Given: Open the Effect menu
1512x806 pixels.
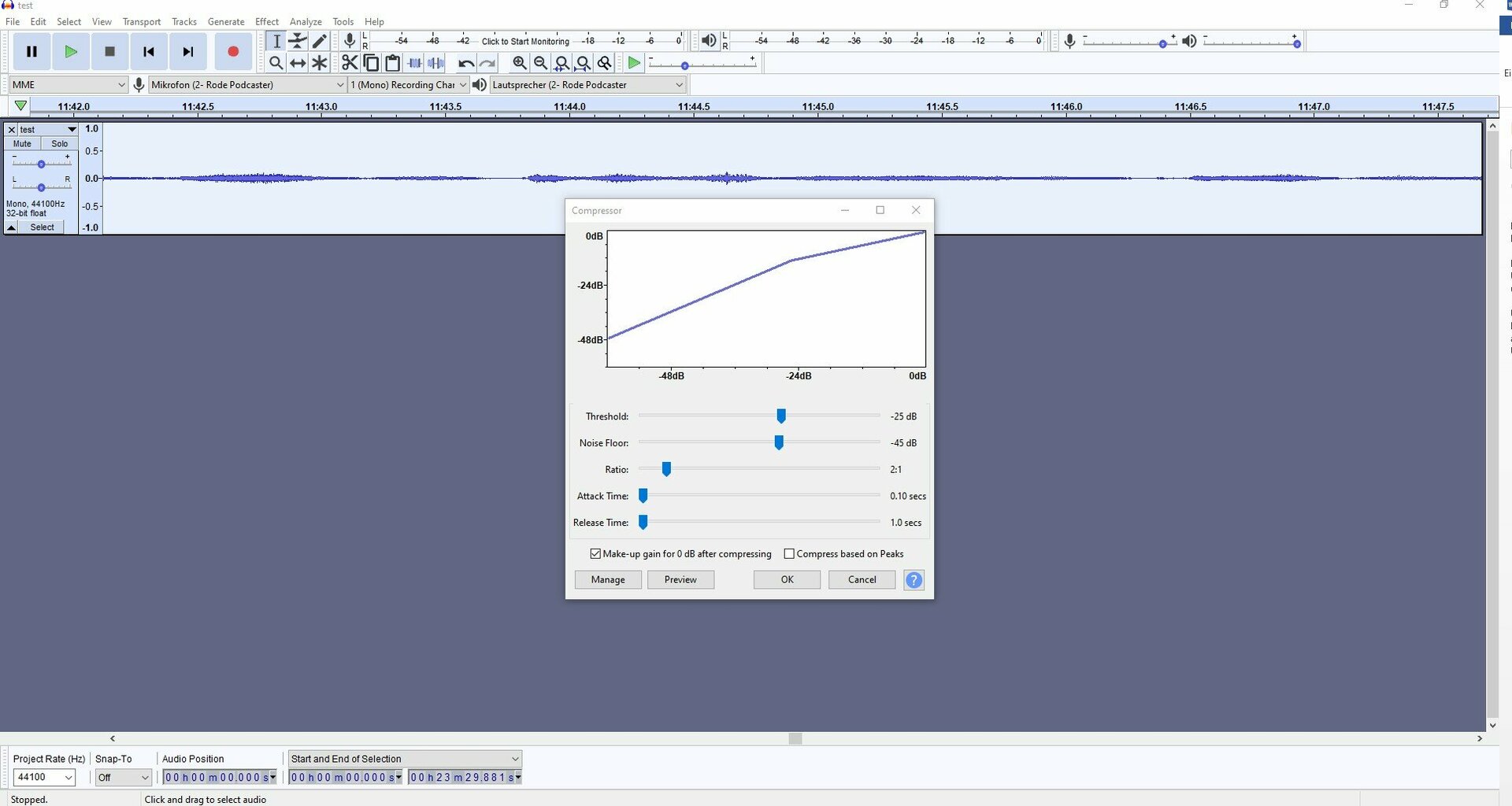Looking at the screenshot, I should [267, 22].
